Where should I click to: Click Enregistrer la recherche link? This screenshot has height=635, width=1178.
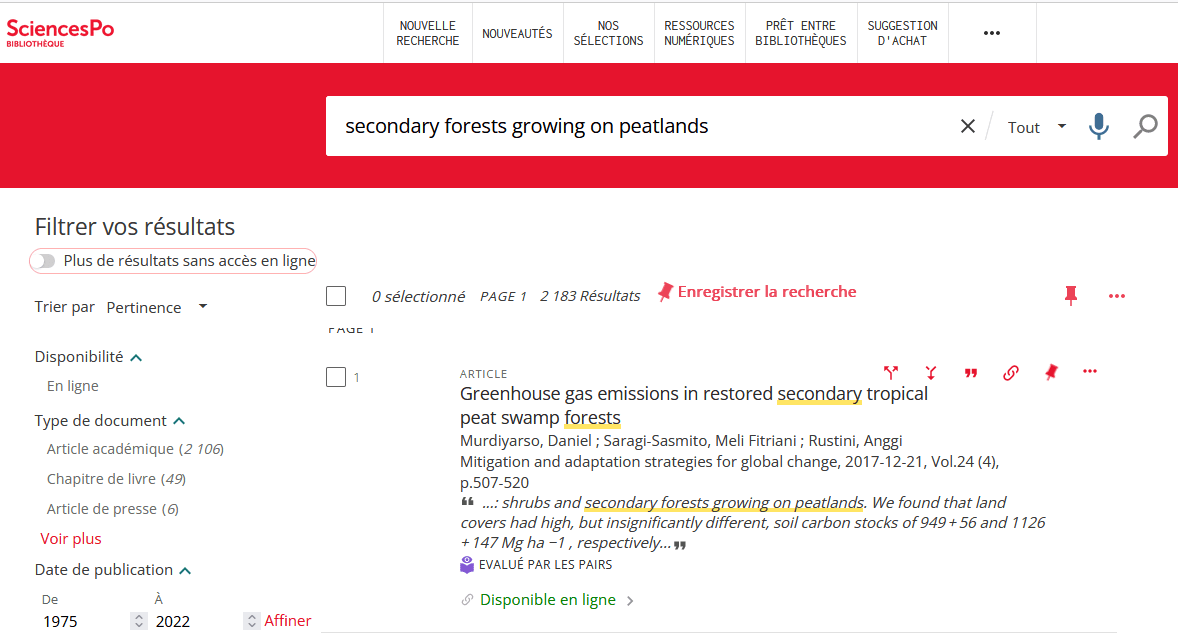tap(757, 292)
